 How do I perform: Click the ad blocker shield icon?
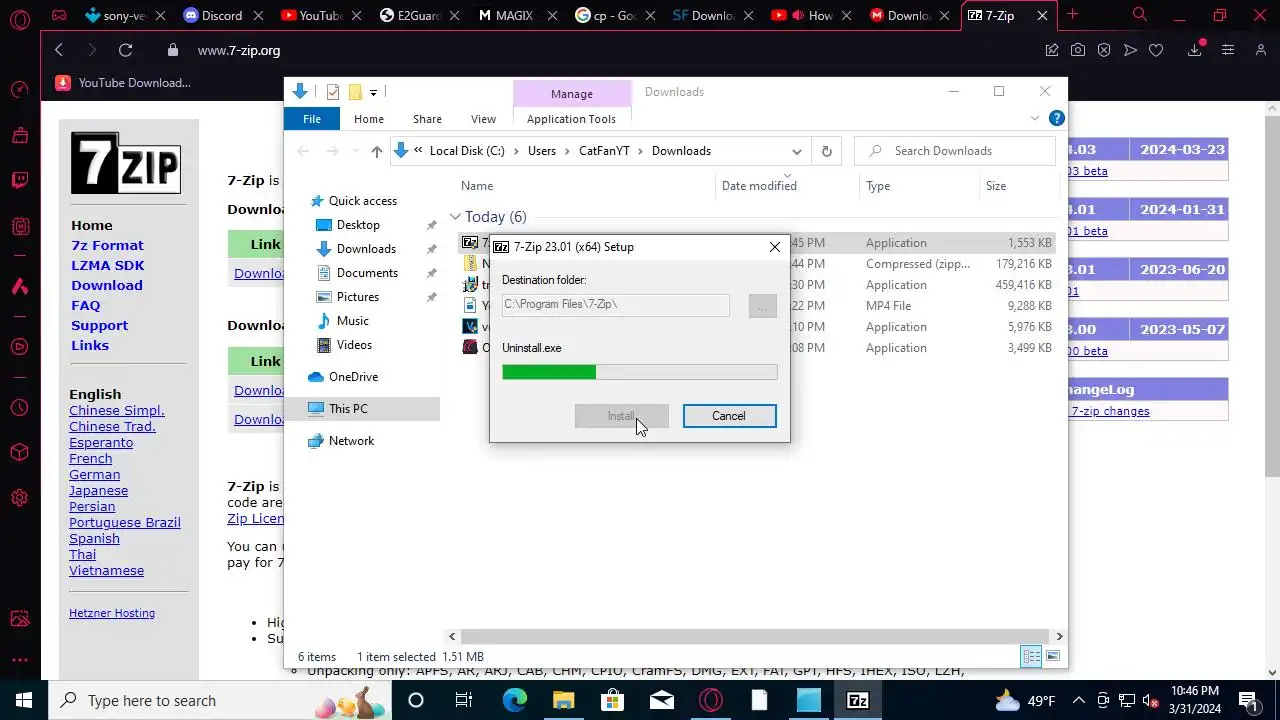[x=1104, y=50]
